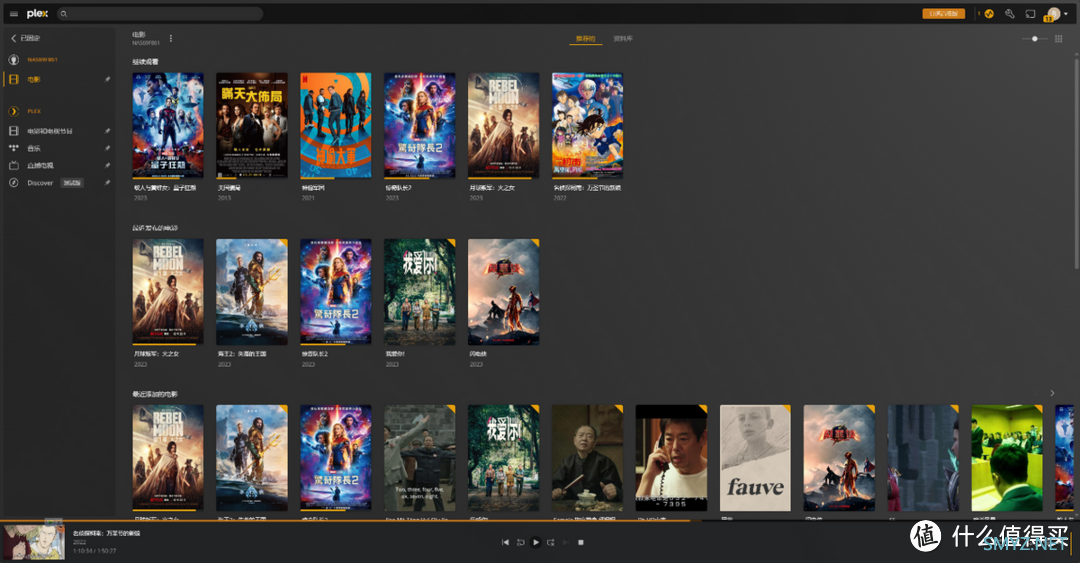Click the Continue Watching section heading
The image size is (1080, 563).
(145, 62)
